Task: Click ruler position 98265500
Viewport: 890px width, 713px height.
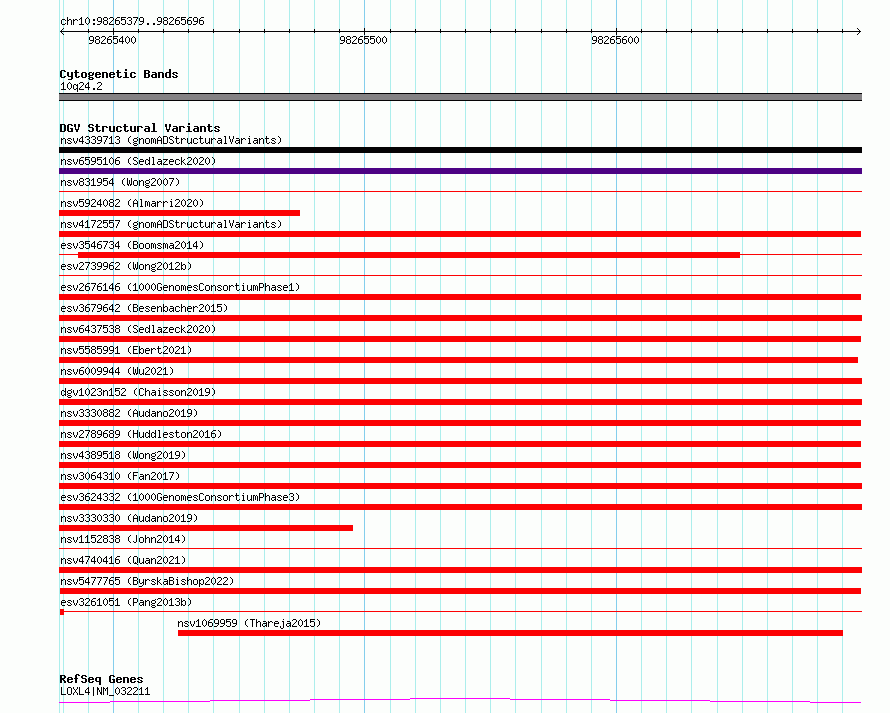Action: 363,40
